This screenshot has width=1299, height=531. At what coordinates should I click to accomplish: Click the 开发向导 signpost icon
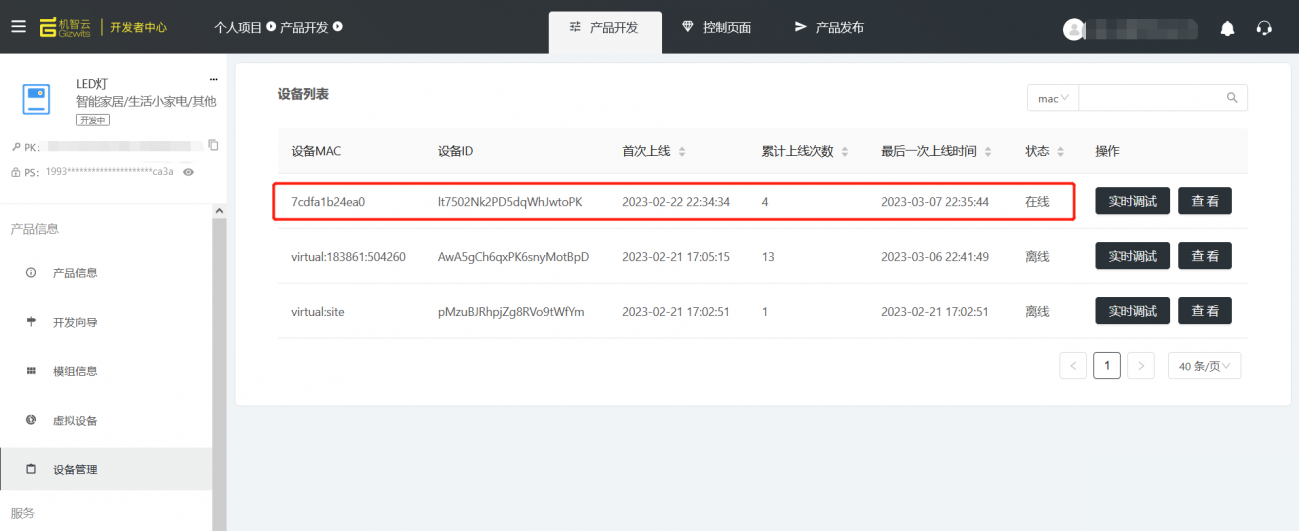31,322
